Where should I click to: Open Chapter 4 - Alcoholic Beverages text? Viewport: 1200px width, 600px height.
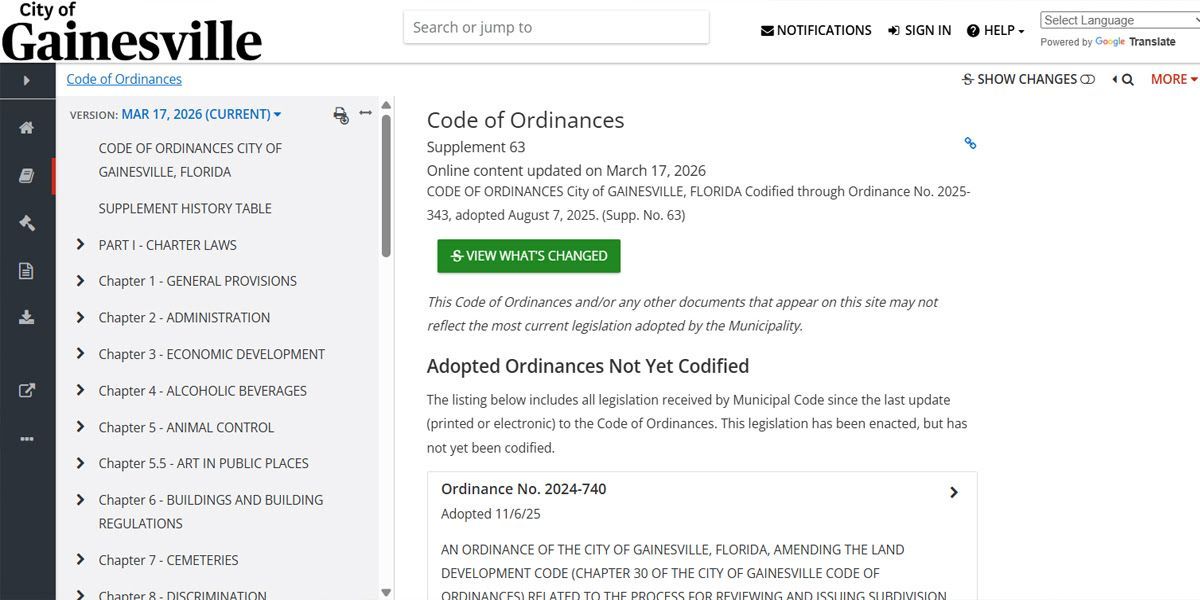click(x=203, y=391)
